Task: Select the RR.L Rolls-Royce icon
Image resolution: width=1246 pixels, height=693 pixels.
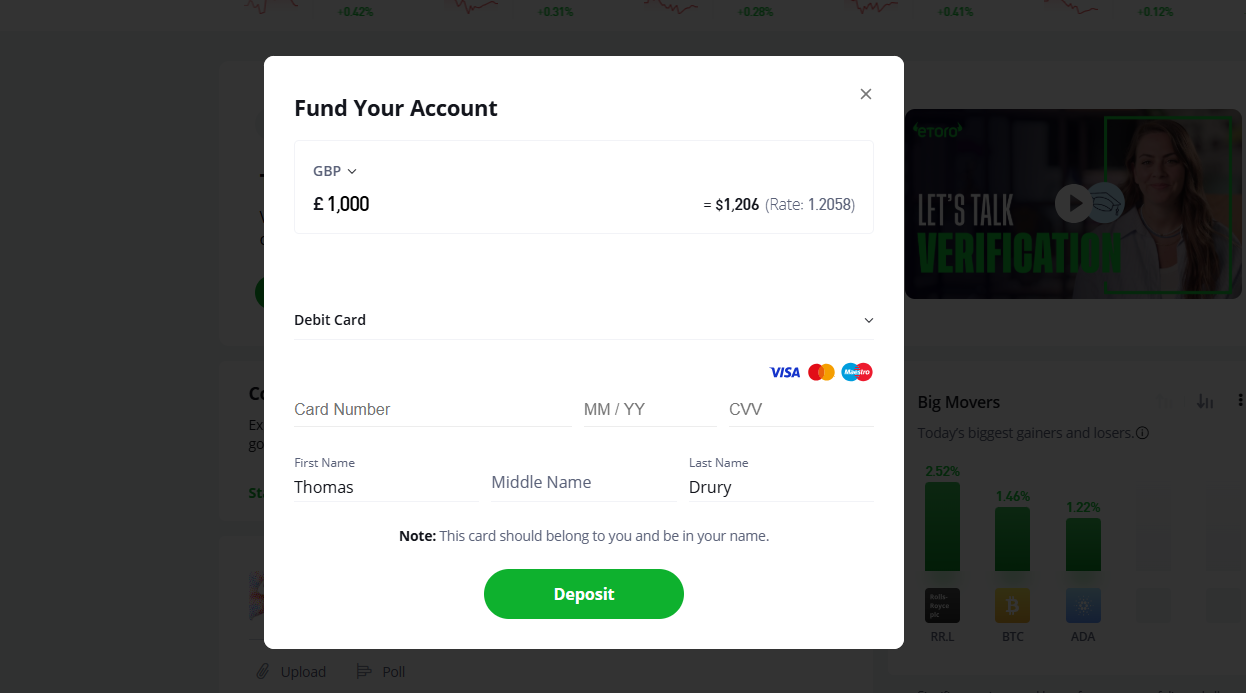Action: [x=942, y=605]
